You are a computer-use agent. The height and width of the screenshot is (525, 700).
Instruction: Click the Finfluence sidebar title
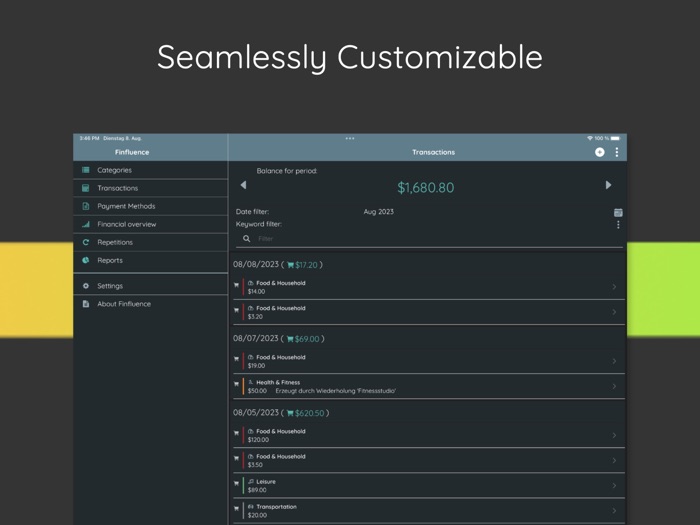(132, 152)
